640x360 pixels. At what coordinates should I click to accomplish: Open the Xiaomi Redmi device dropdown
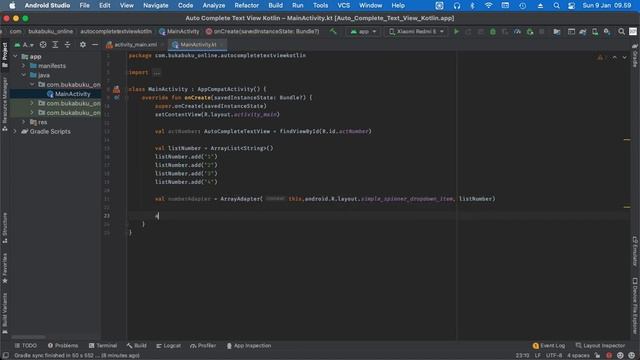416,31
